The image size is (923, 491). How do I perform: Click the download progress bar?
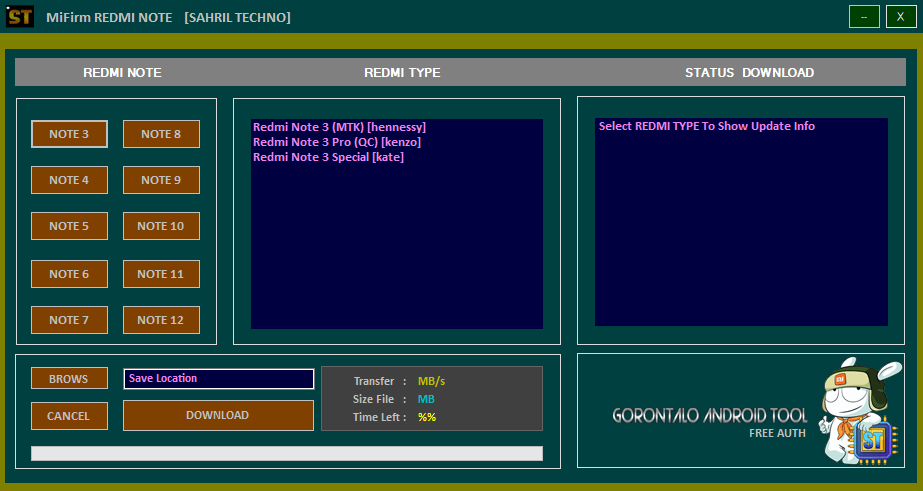(286, 453)
